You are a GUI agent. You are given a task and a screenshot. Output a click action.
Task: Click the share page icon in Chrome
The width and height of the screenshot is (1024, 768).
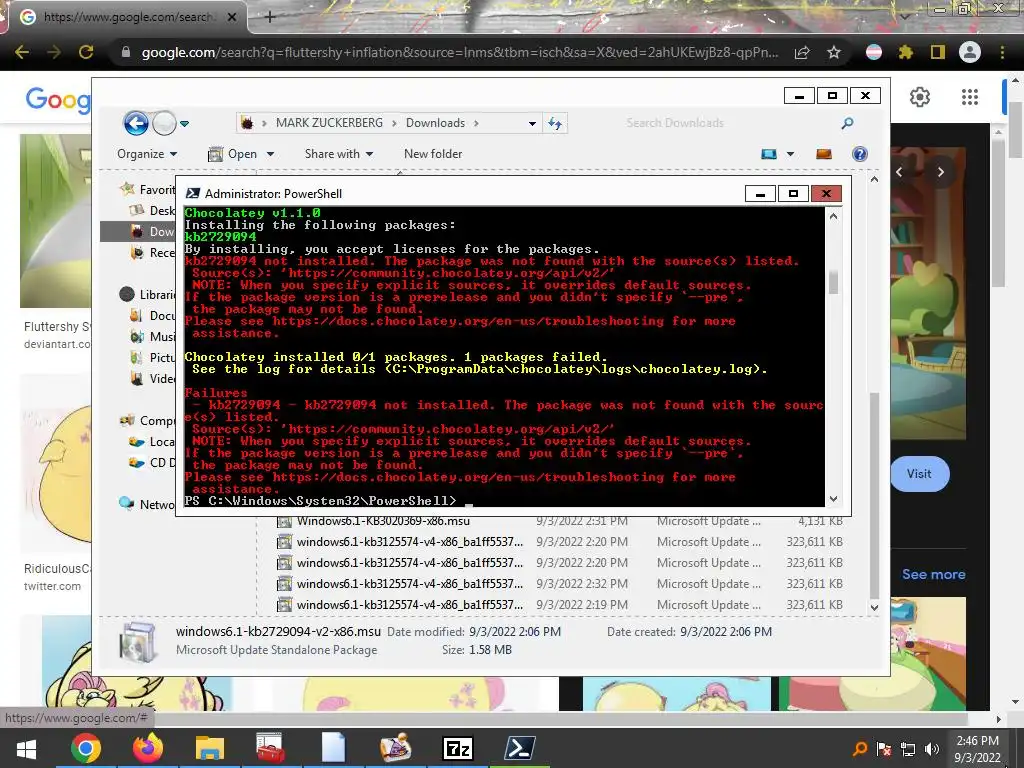coord(802,52)
